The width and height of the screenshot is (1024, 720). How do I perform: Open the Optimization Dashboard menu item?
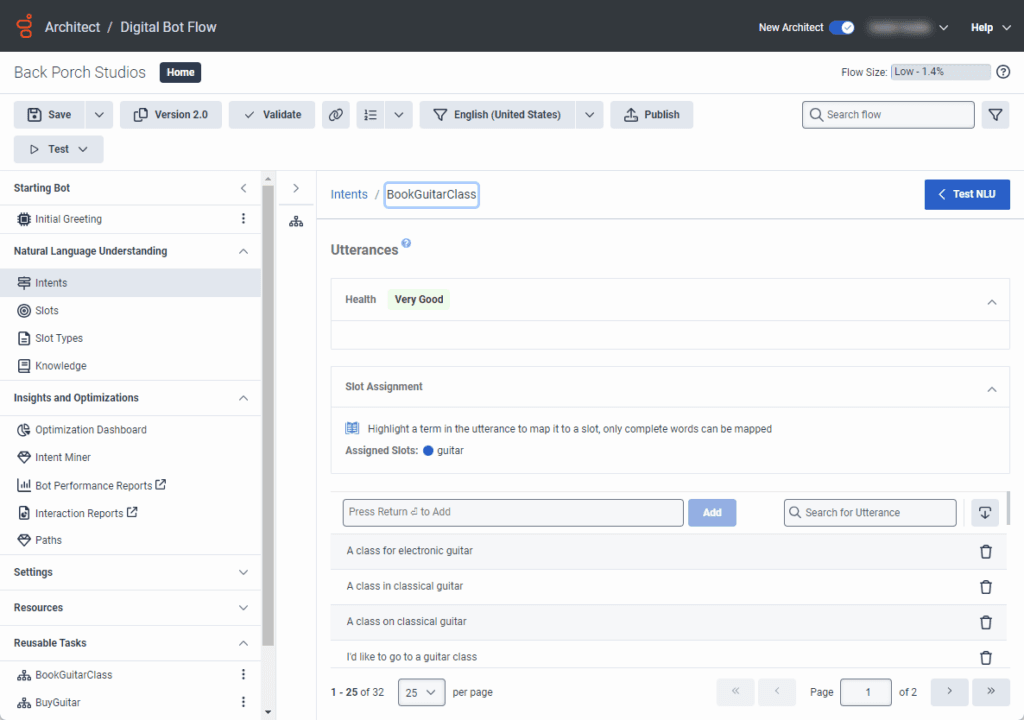pos(90,430)
